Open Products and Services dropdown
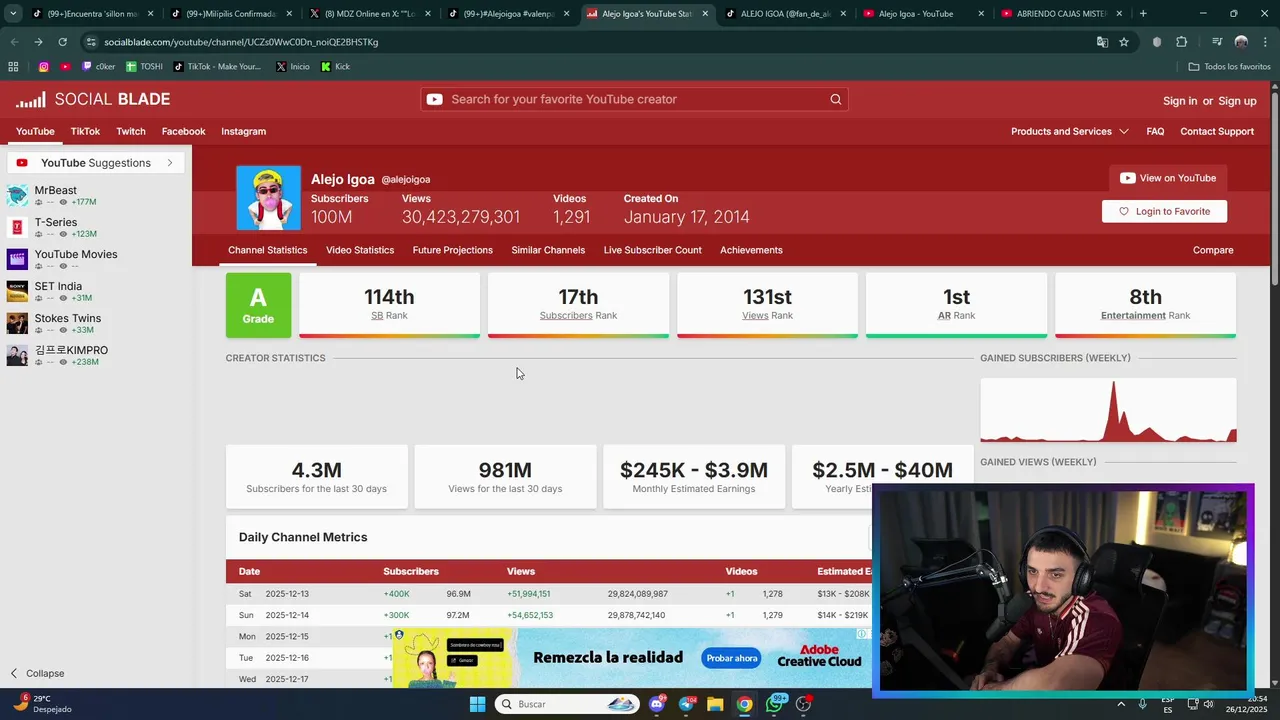The height and width of the screenshot is (720, 1280). tap(1069, 131)
